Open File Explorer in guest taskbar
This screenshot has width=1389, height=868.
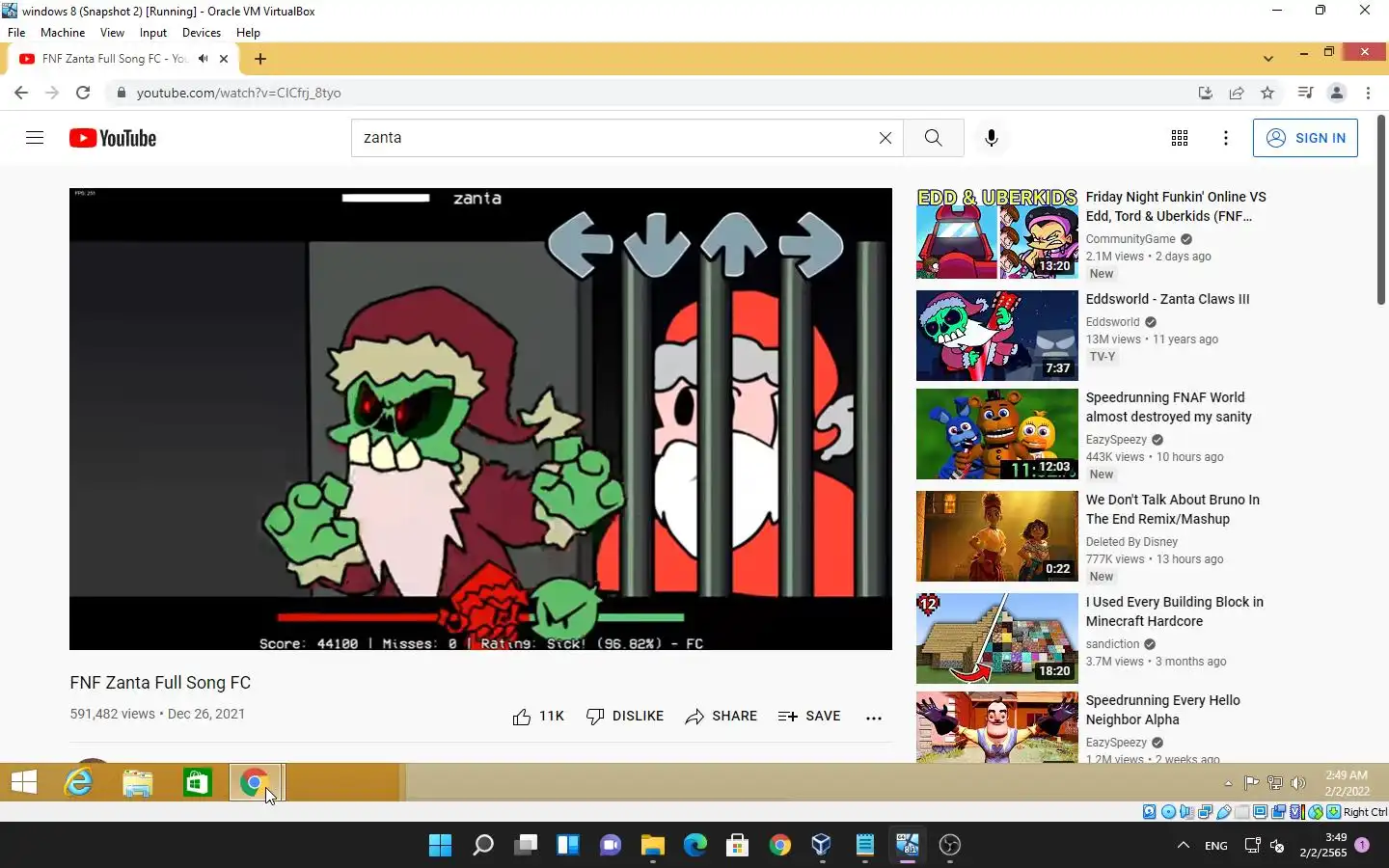click(x=138, y=783)
